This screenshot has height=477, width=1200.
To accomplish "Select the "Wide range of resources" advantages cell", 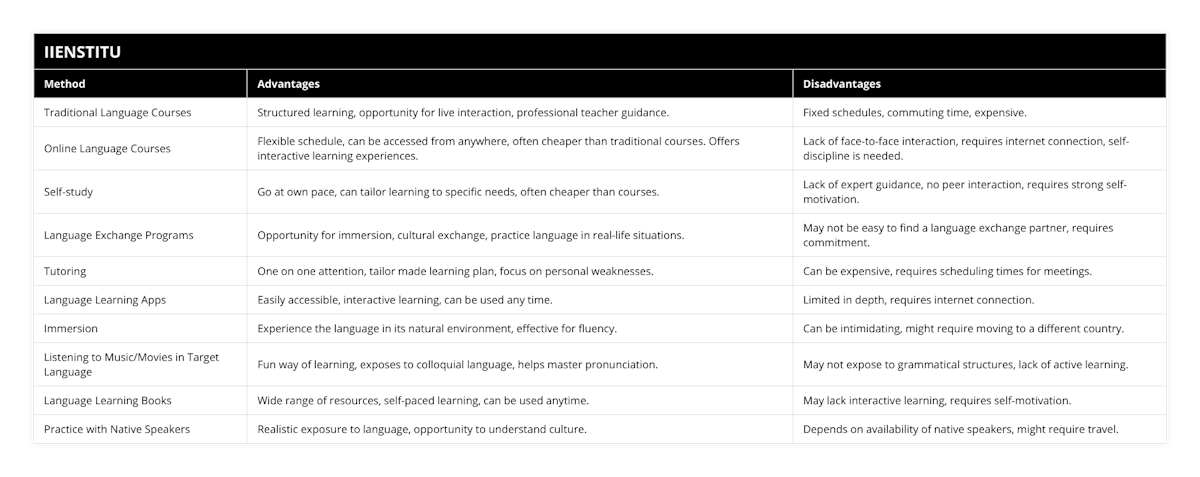I will point(423,400).
